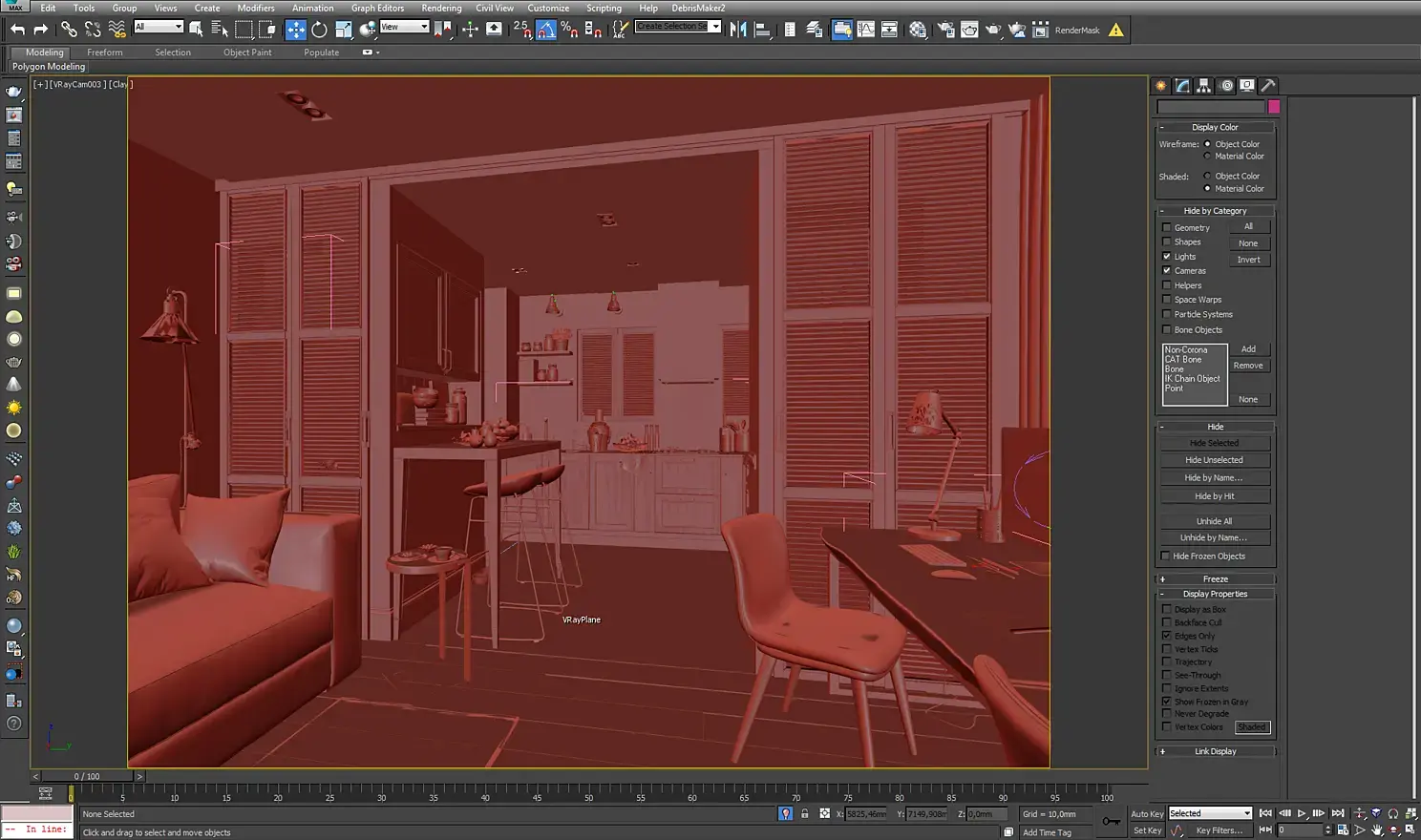Select Shaded Object Color radio button
This screenshot has width=1421, height=840.
(x=1207, y=176)
